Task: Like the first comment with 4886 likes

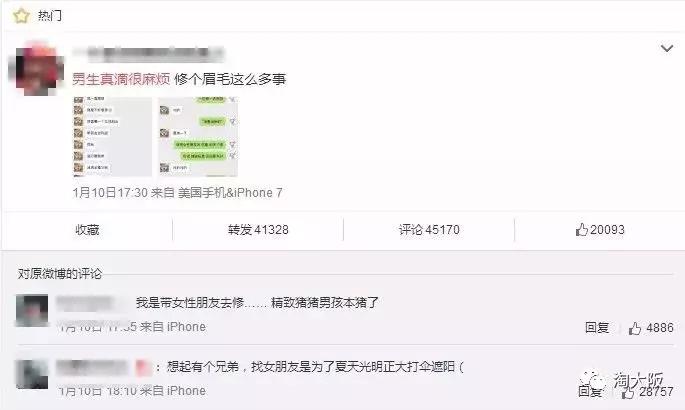Action: (651, 328)
